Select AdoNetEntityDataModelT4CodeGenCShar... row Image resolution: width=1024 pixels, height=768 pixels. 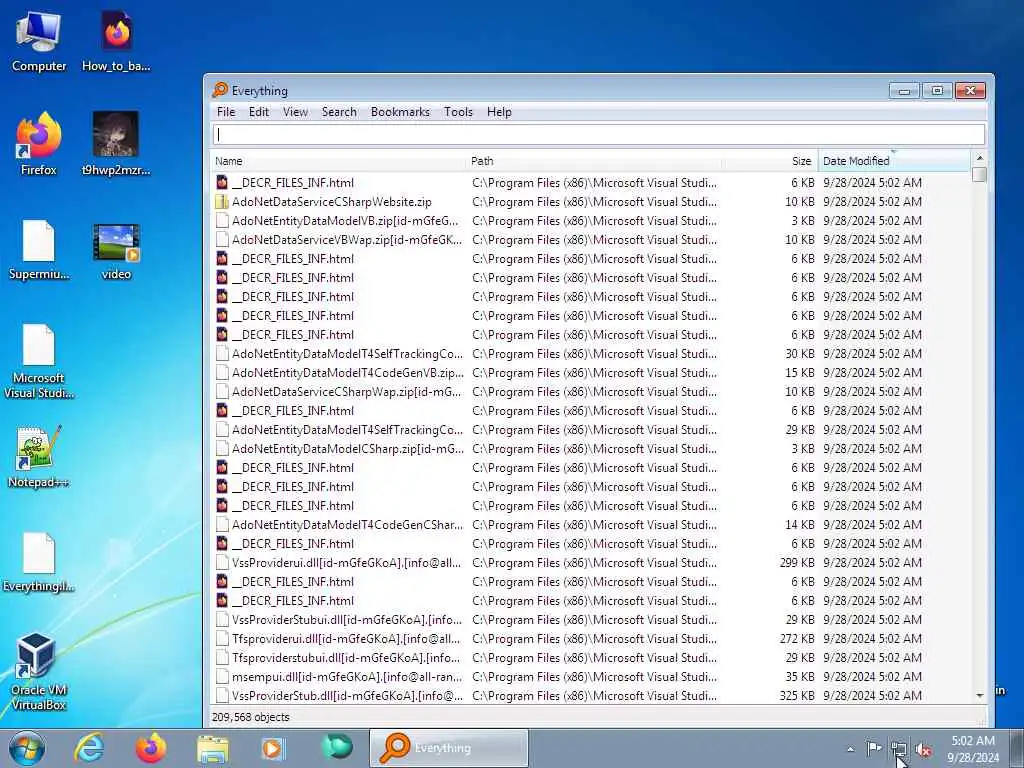591,524
